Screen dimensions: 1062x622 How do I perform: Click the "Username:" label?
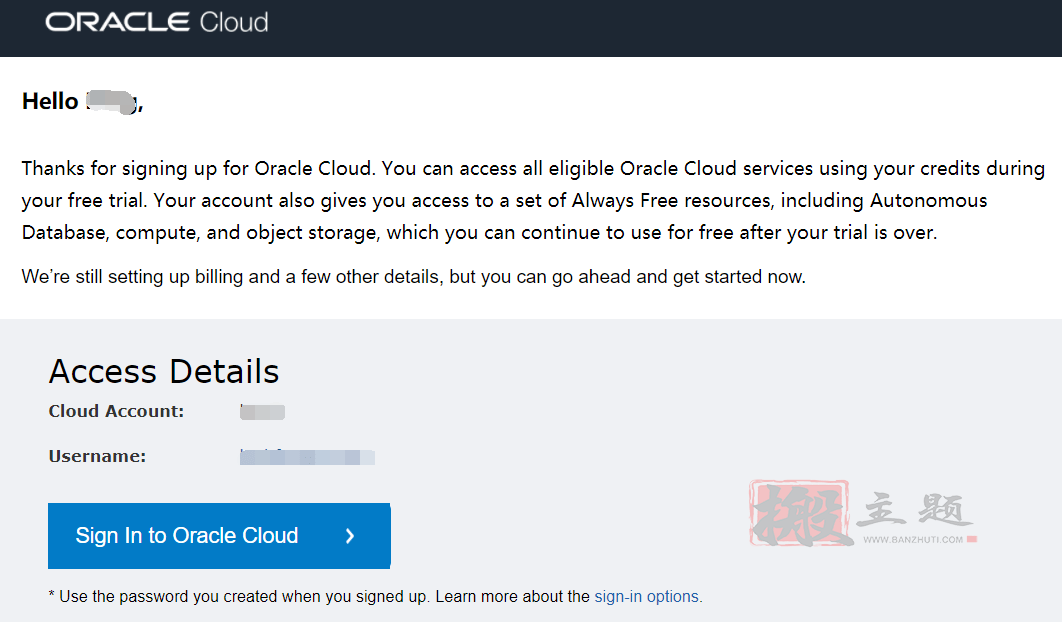(98, 457)
